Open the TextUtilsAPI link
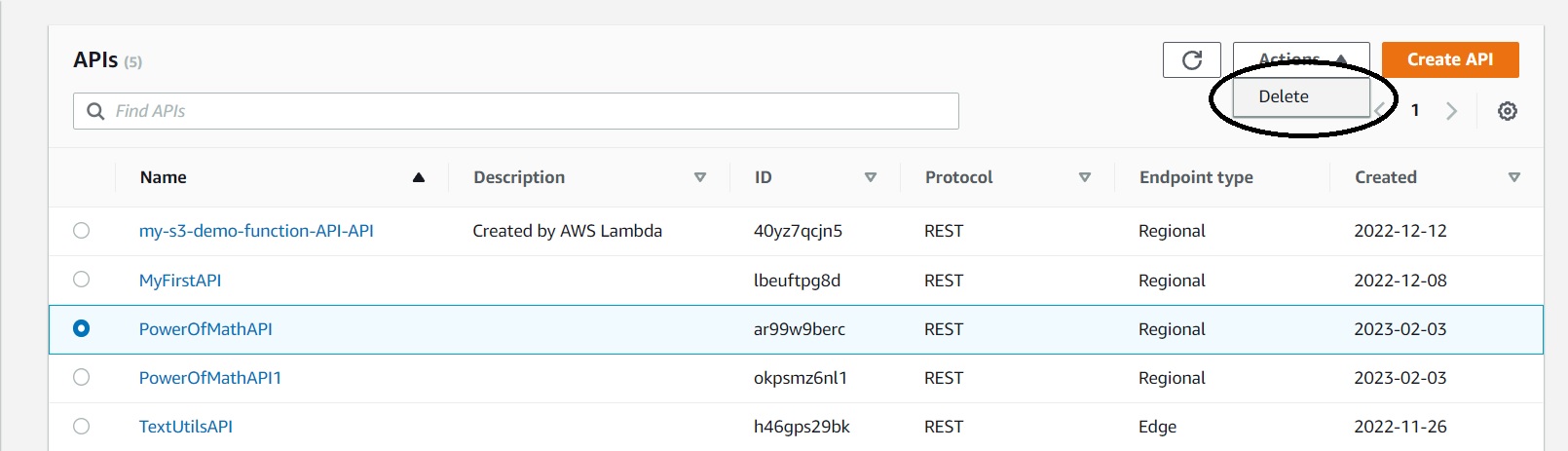The width and height of the screenshot is (1568, 451). pos(185,427)
